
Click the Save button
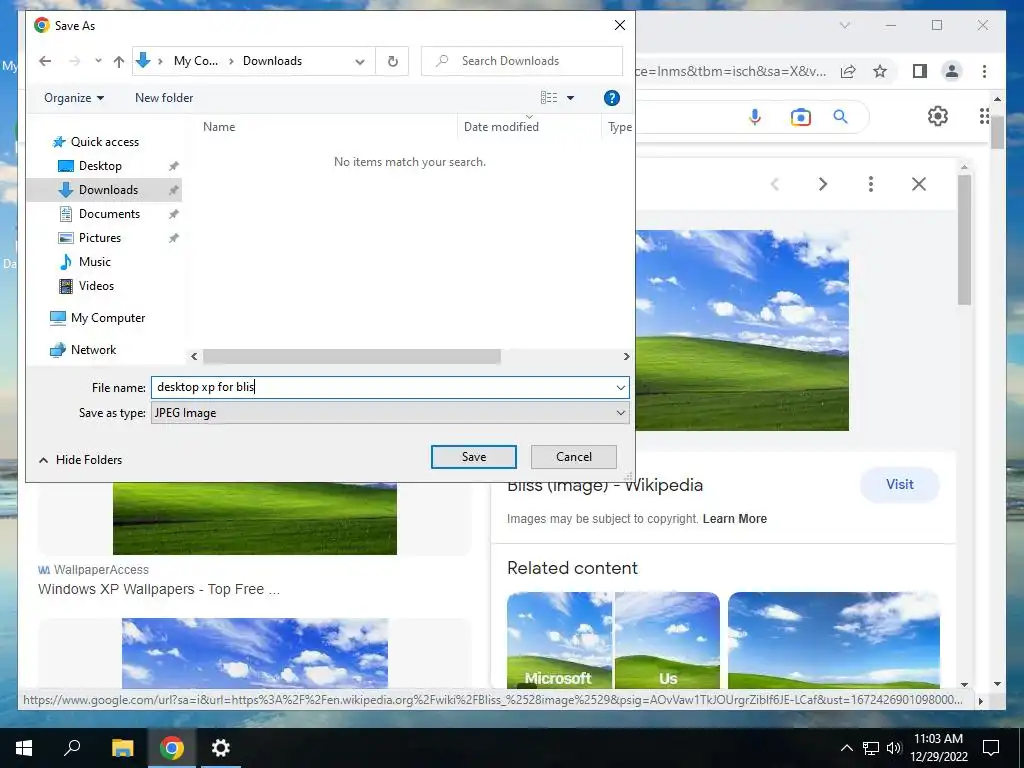coord(473,456)
